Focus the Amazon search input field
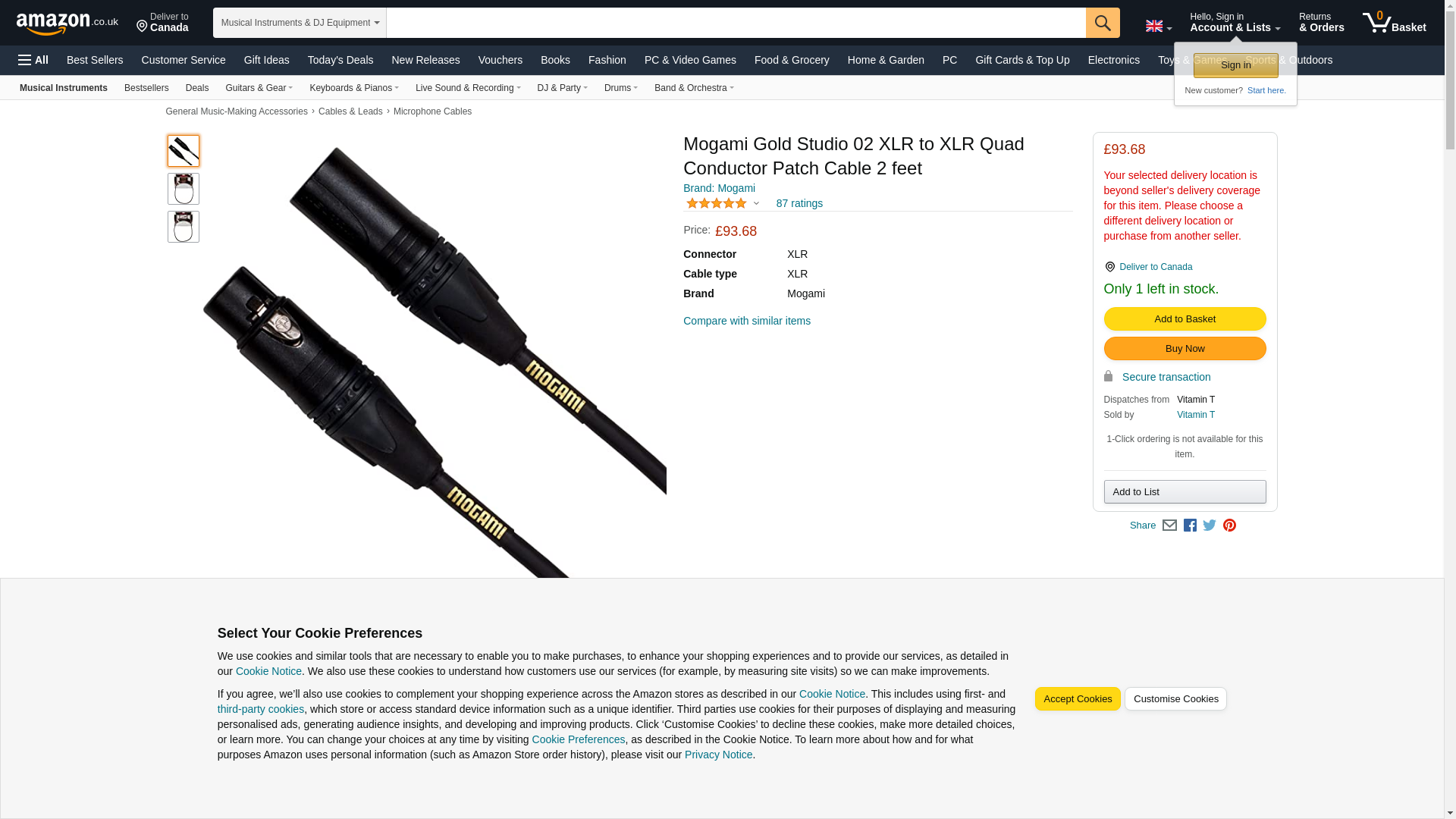Viewport: 1456px width, 819px height. pyautogui.click(x=736, y=23)
